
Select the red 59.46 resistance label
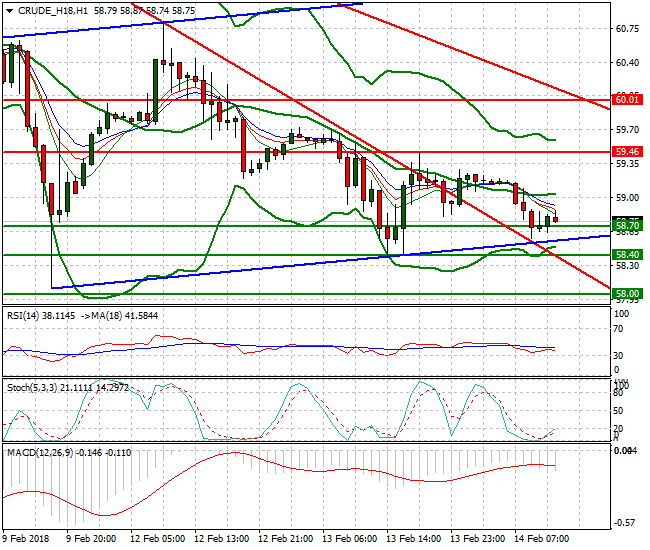627,152
